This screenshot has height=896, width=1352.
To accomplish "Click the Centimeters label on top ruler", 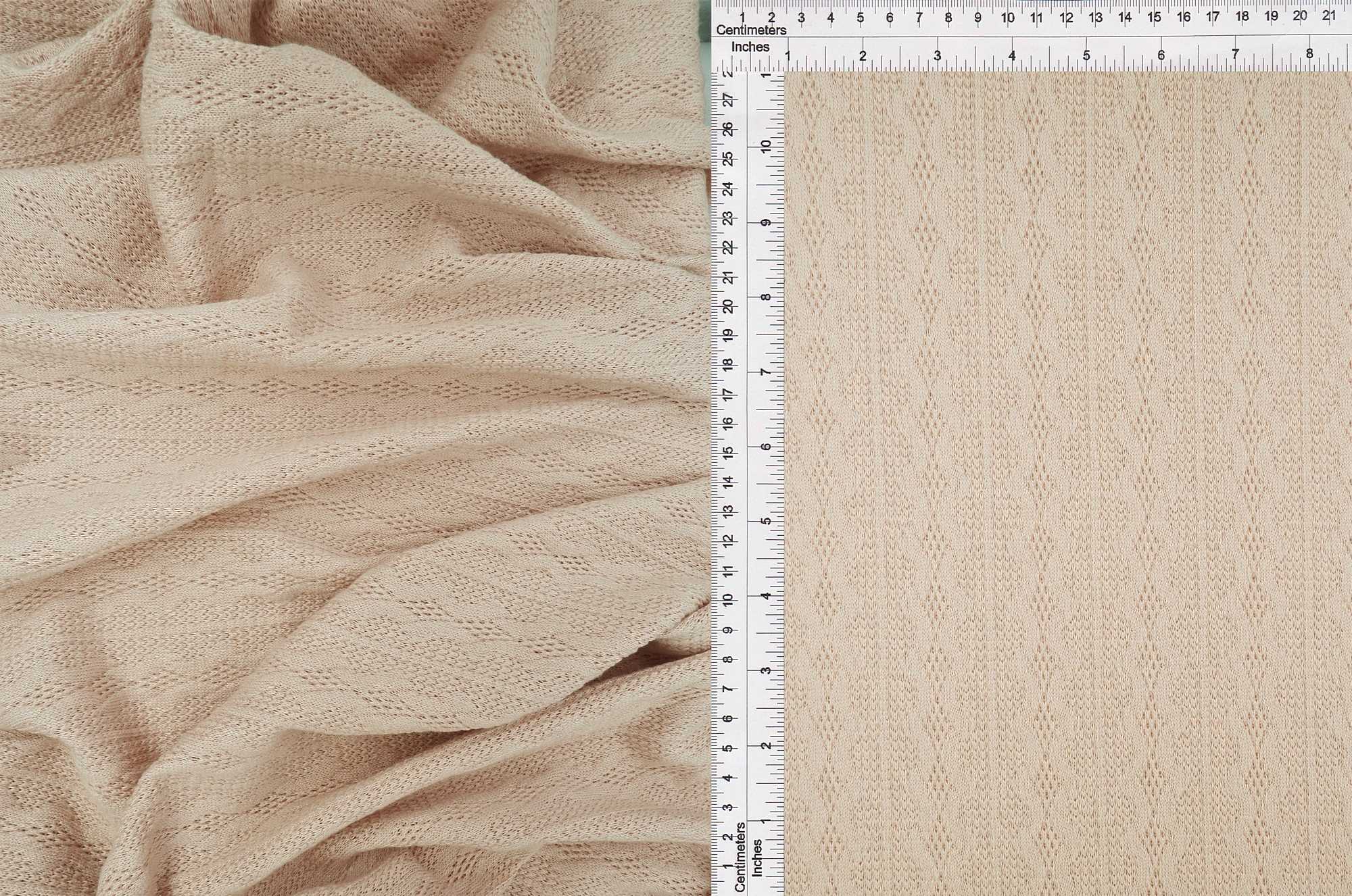I will (x=751, y=30).
